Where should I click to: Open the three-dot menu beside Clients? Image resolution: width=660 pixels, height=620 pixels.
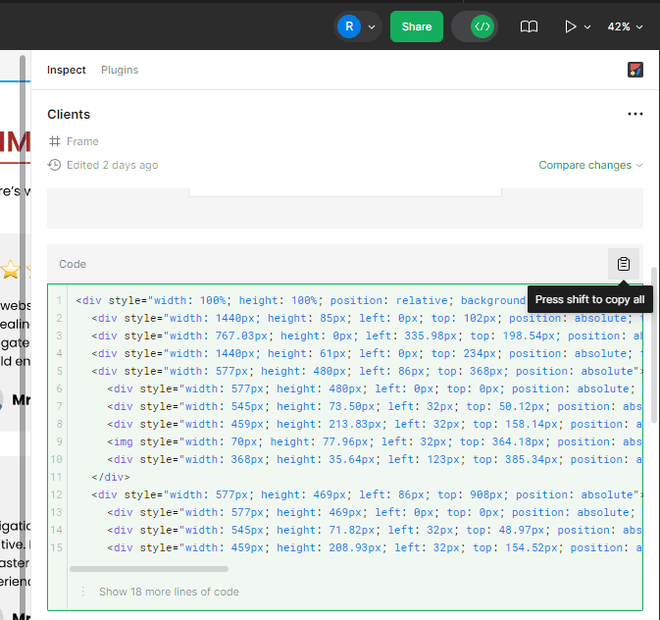[x=635, y=114]
